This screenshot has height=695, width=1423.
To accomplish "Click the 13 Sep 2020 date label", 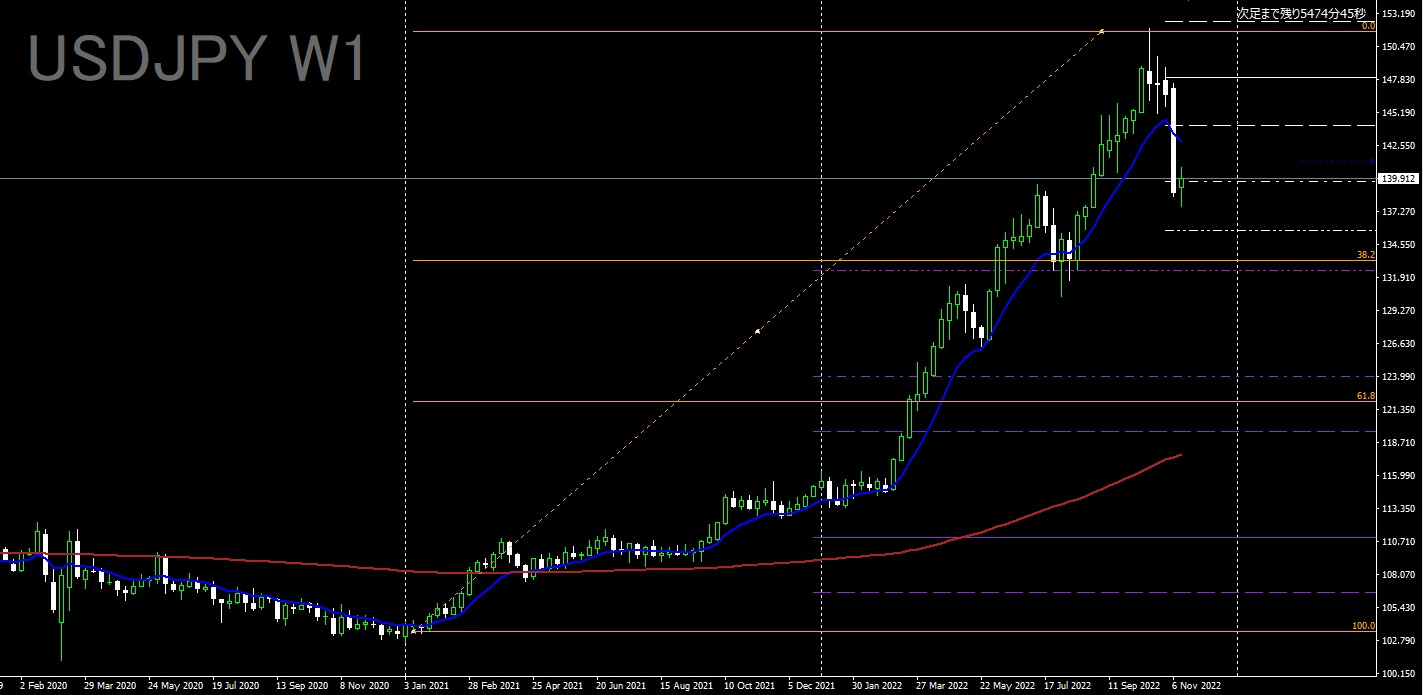I will pyautogui.click(x=302, y=687).
